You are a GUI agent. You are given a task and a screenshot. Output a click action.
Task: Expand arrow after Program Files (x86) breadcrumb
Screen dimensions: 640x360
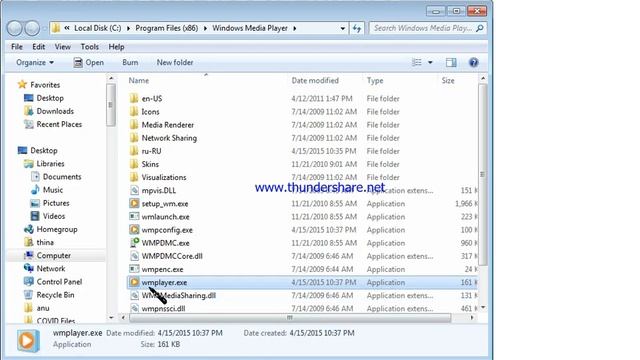click(205, 28)
